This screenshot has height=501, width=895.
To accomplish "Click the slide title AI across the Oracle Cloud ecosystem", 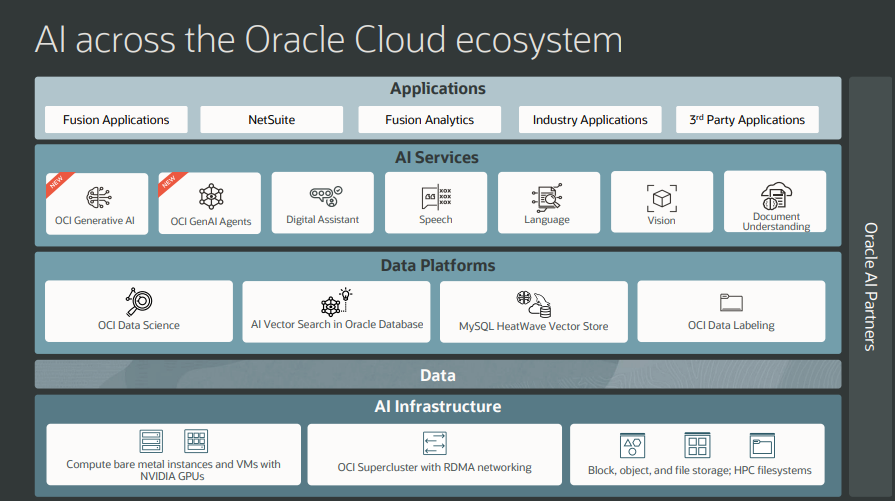I will pyautogui.click(x=329, y=39).
